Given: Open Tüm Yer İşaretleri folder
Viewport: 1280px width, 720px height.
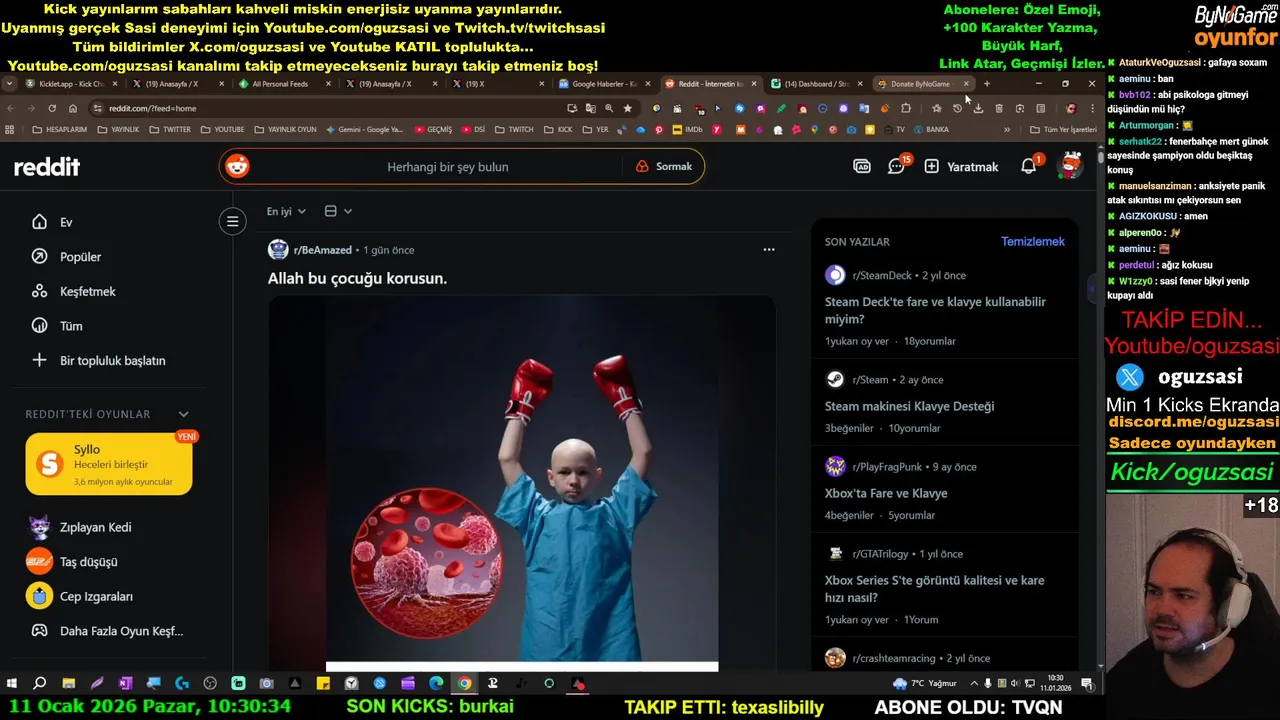Looking at the screenshot, I should click(x=1063, y=130).
